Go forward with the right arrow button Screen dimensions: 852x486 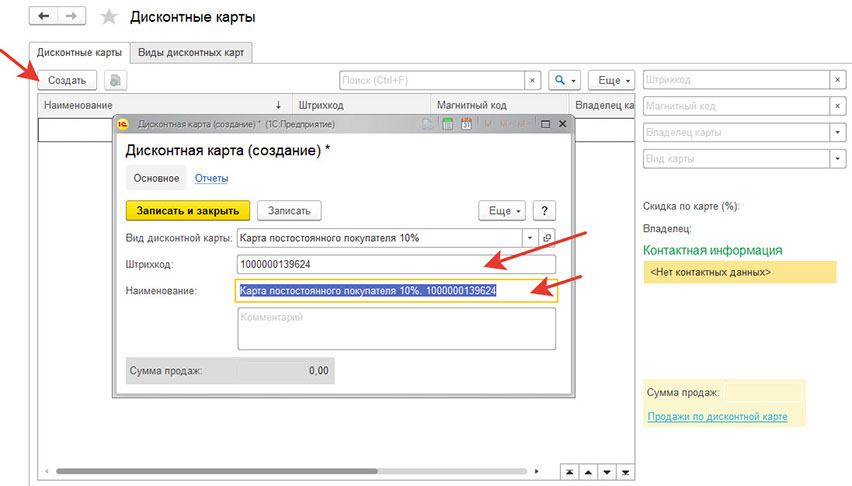(71, 16)
